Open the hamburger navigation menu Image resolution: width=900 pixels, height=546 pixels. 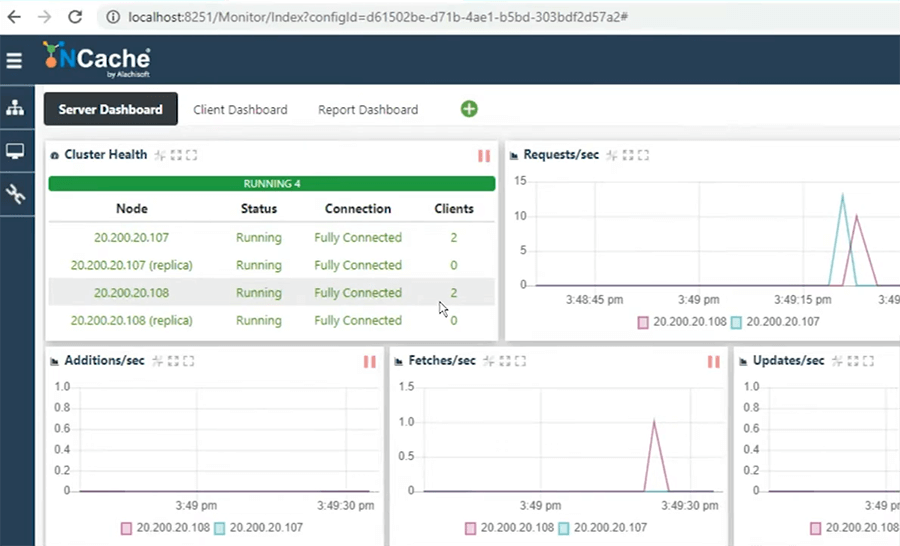[x=14, y=60]
